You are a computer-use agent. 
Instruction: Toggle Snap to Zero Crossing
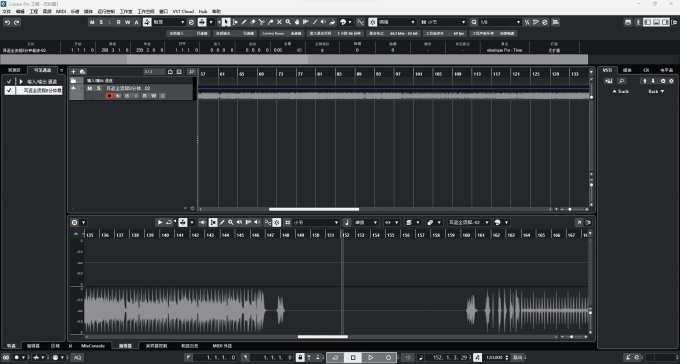(360, 22)
